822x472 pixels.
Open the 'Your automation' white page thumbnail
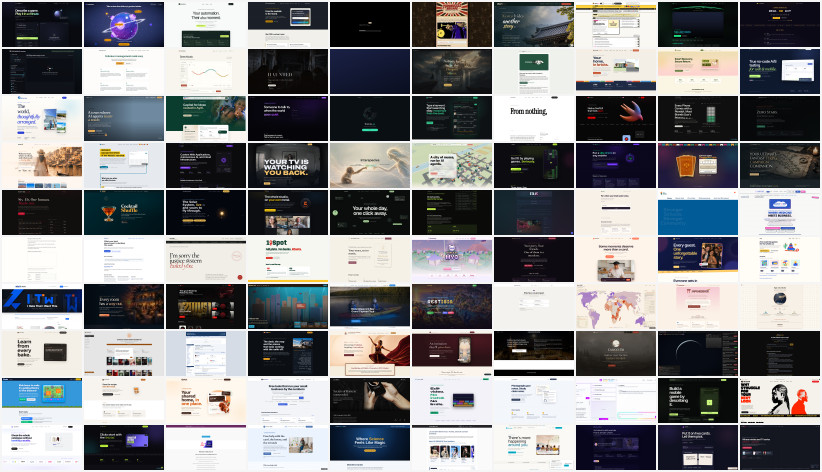[x=206, y=24]
